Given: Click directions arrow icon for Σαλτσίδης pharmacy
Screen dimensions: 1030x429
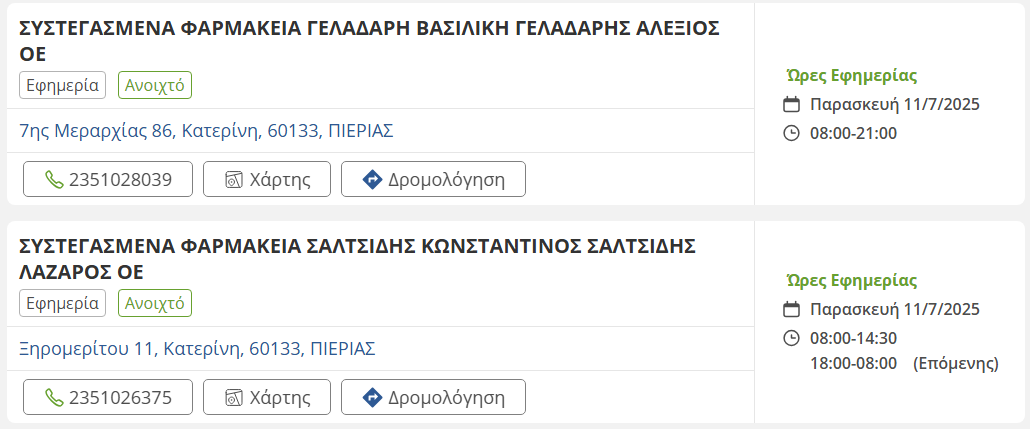Looking at the screenshot, I should (x=372, y=398).
